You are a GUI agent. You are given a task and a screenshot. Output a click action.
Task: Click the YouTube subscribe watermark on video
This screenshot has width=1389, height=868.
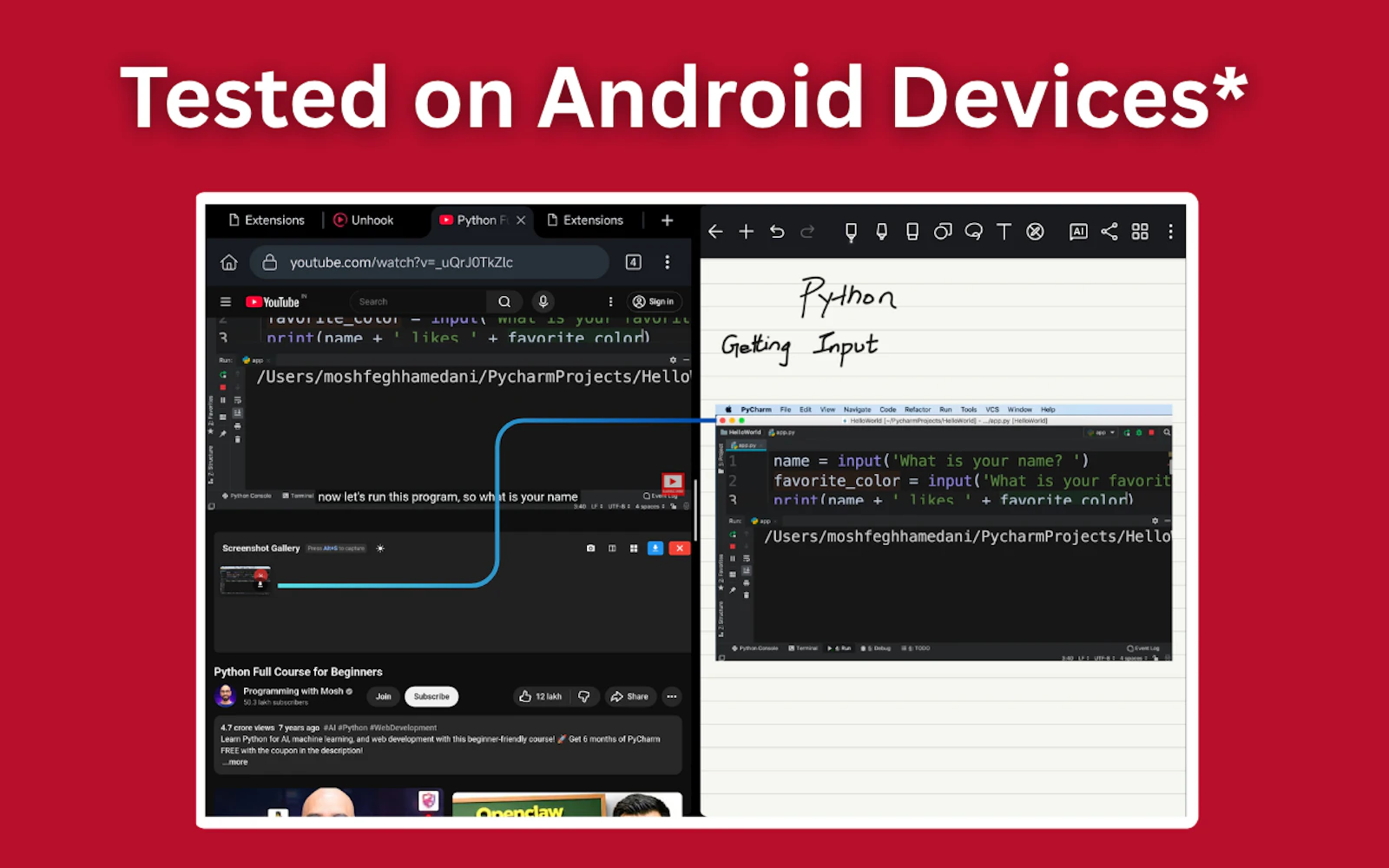coord(673,483)
